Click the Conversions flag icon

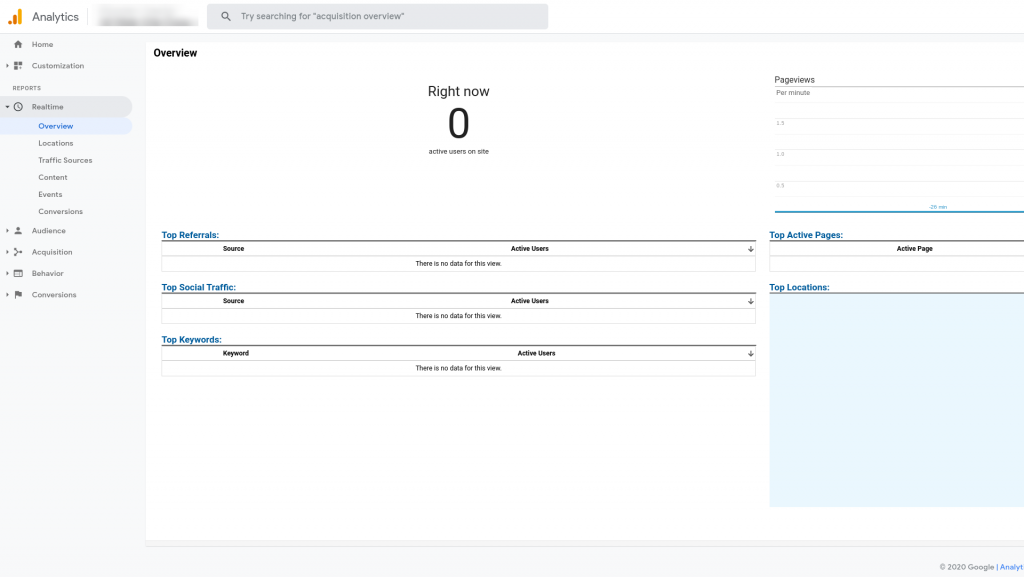(x=18, y=295)
